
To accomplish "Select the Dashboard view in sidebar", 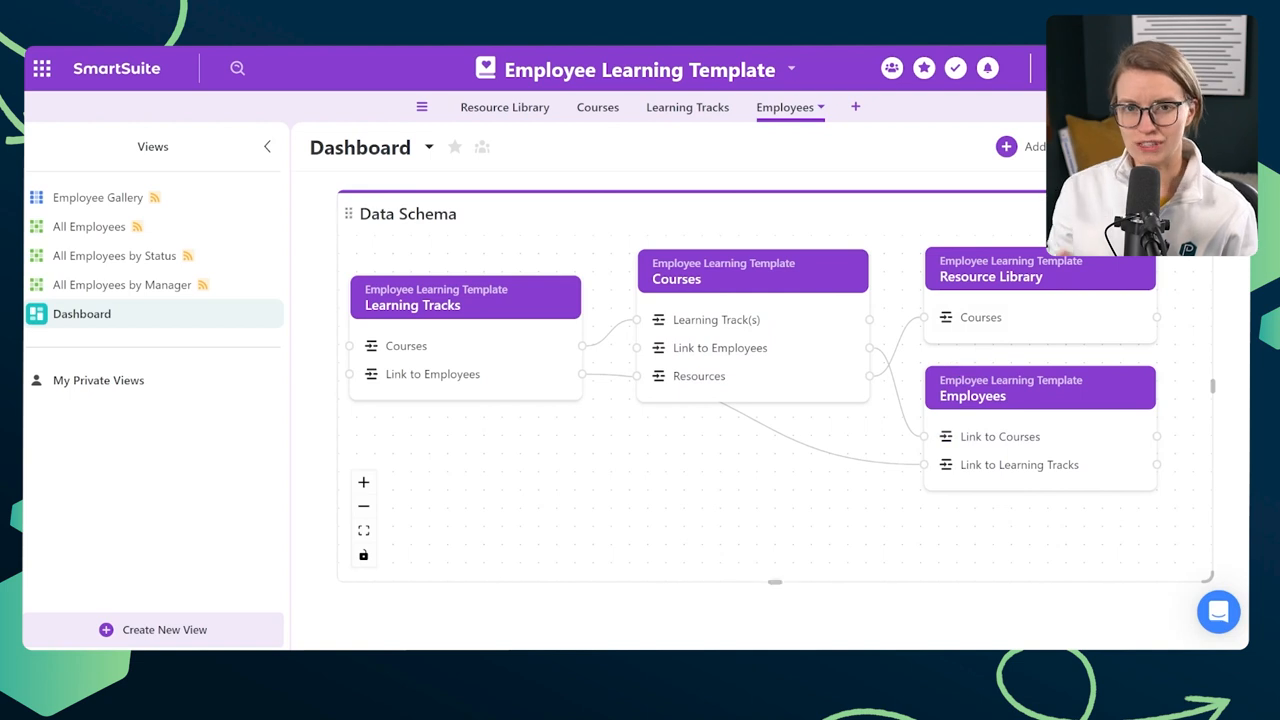I will pyautogui.click(x=154, y=314).
